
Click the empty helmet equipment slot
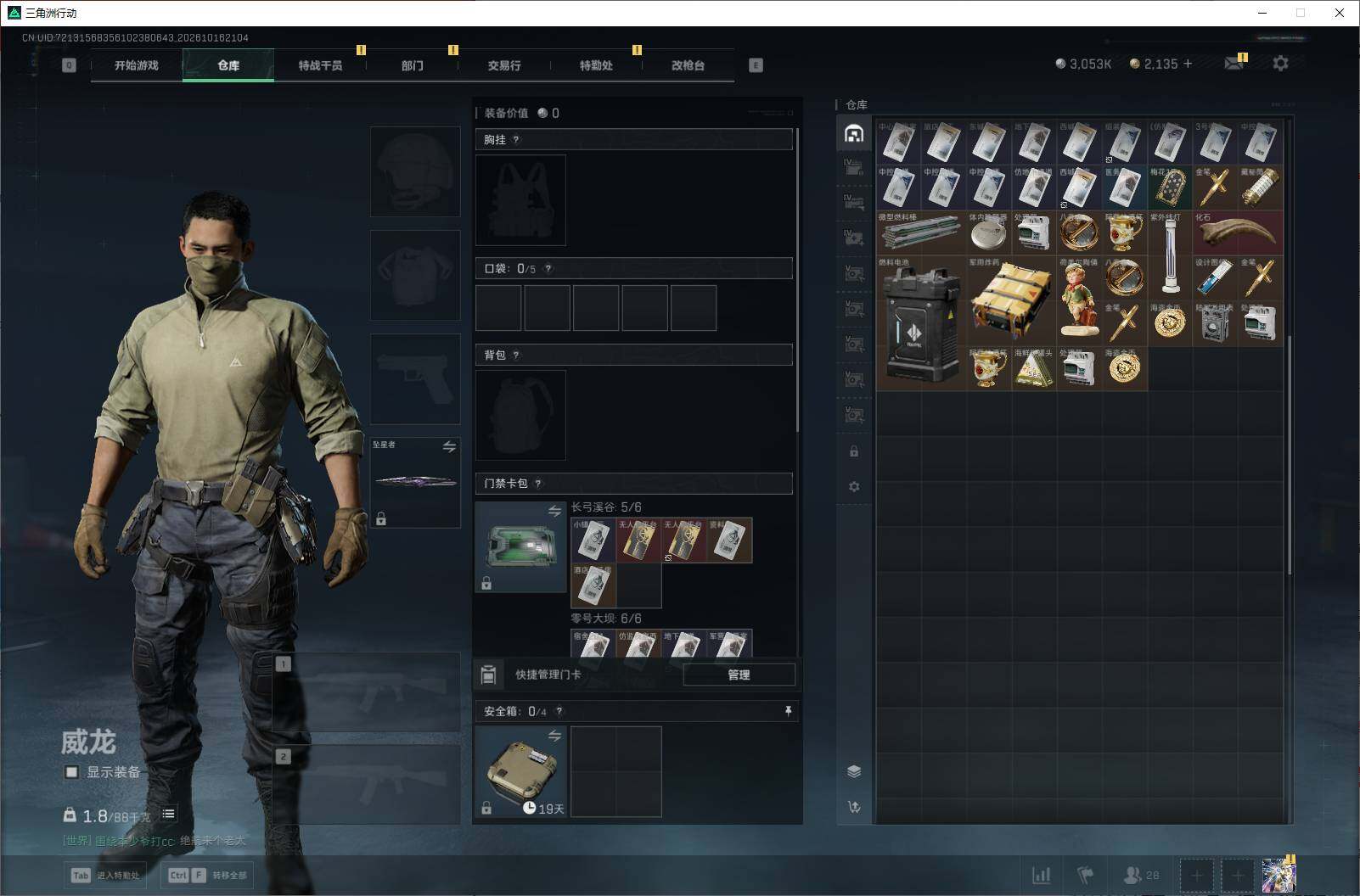click(415, 171)
